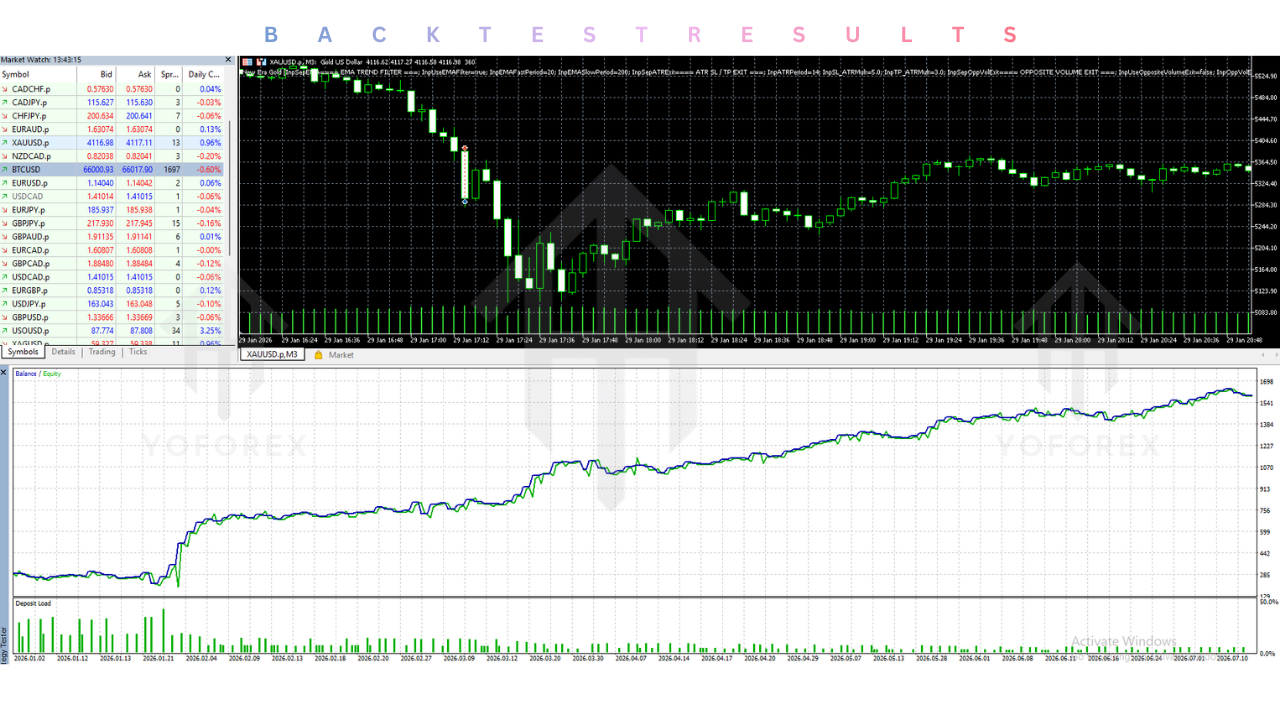Sort by the Ask column header

[x=136, y=74]
